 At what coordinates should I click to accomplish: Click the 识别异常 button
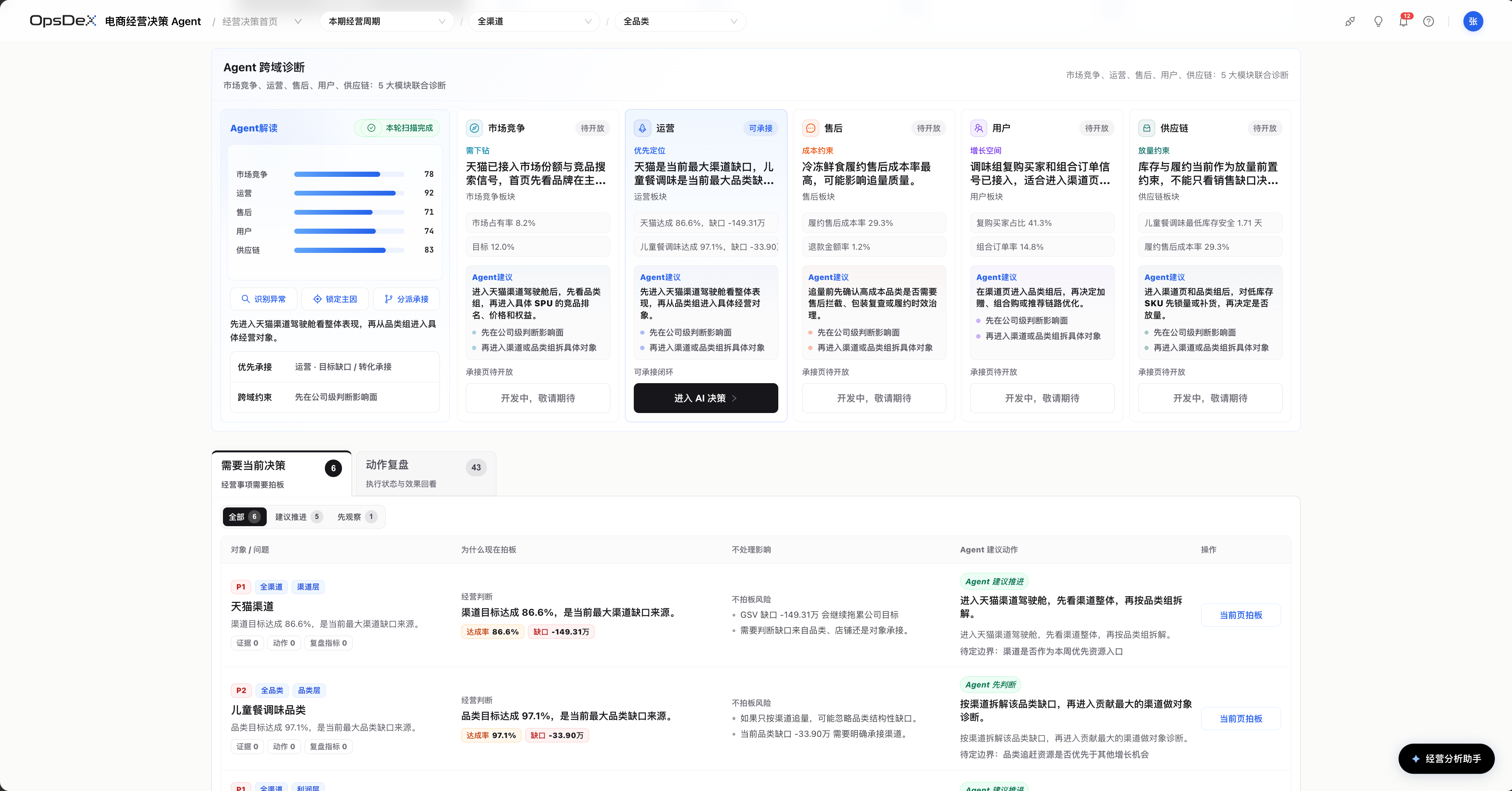264,299
